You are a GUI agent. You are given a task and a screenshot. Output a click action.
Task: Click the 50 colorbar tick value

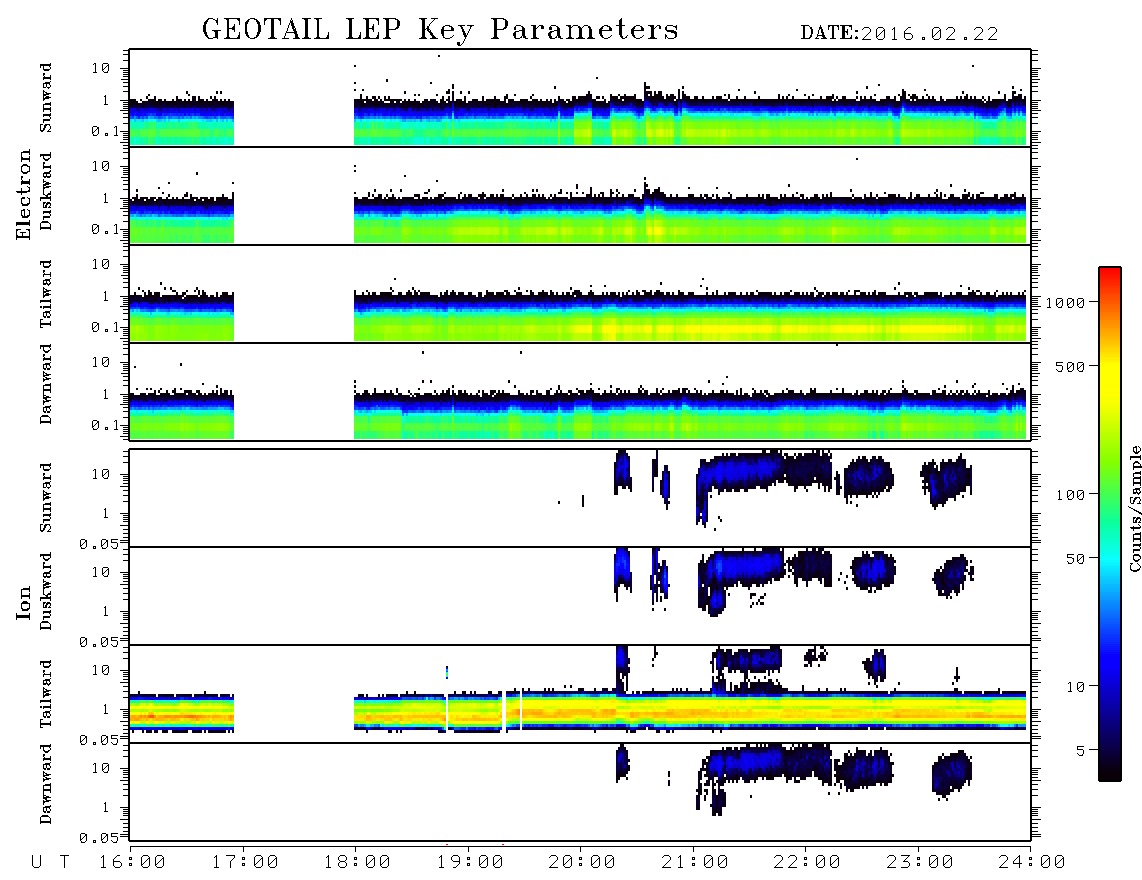(1075, 559)
